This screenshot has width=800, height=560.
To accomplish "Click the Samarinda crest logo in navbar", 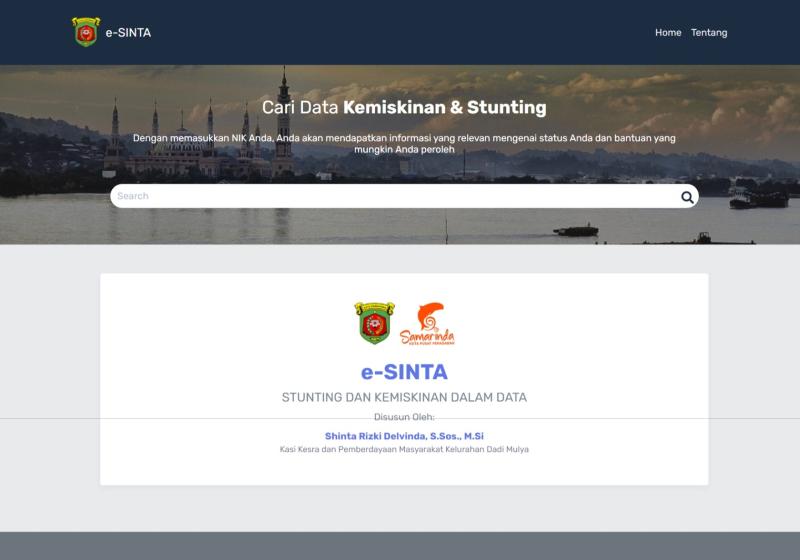I will [86, 32].
